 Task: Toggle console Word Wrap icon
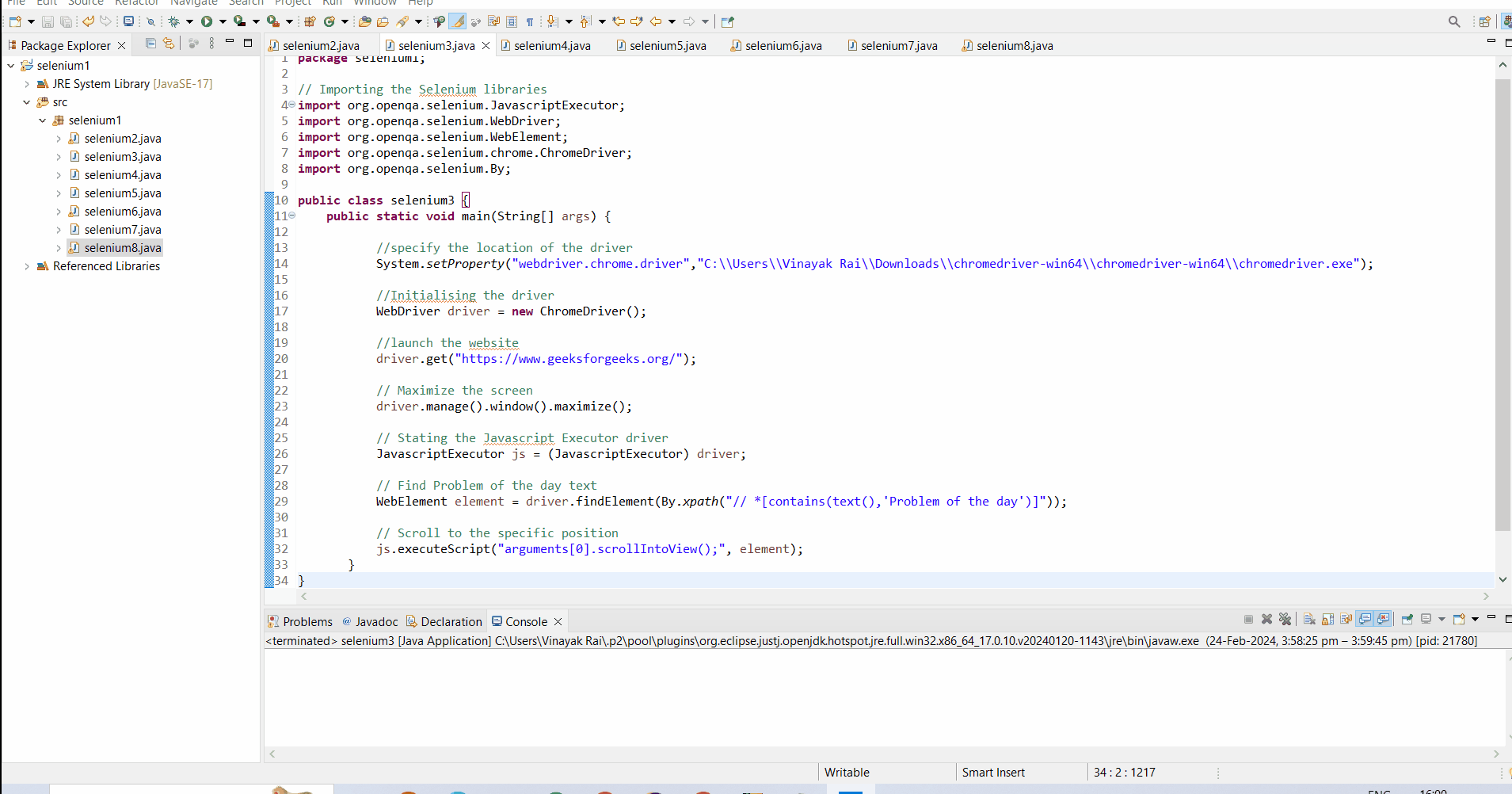1346,619
